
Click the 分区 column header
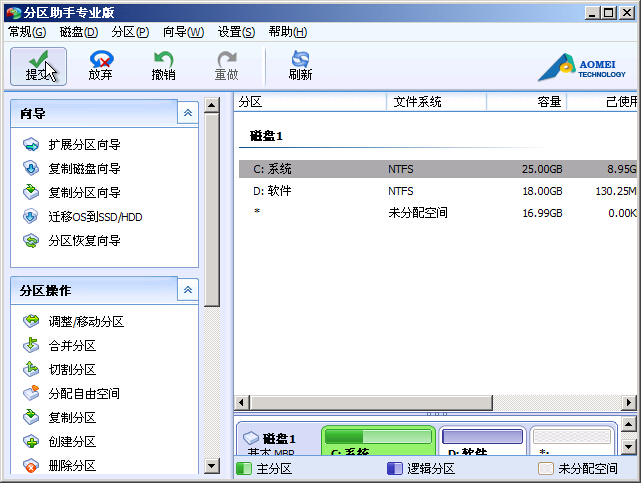pos(310,102)
